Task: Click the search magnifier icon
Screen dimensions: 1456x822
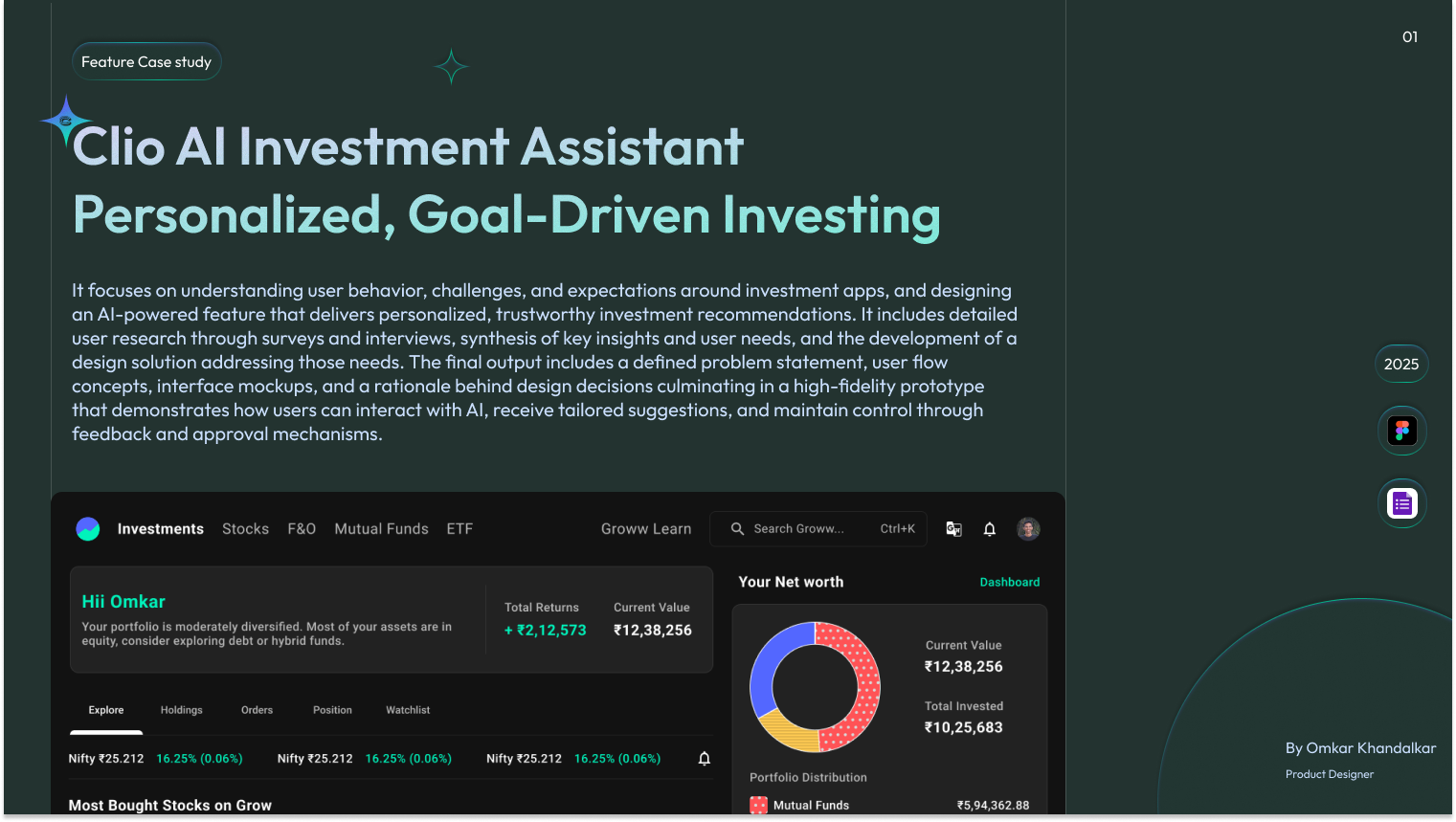Action: 737,529
